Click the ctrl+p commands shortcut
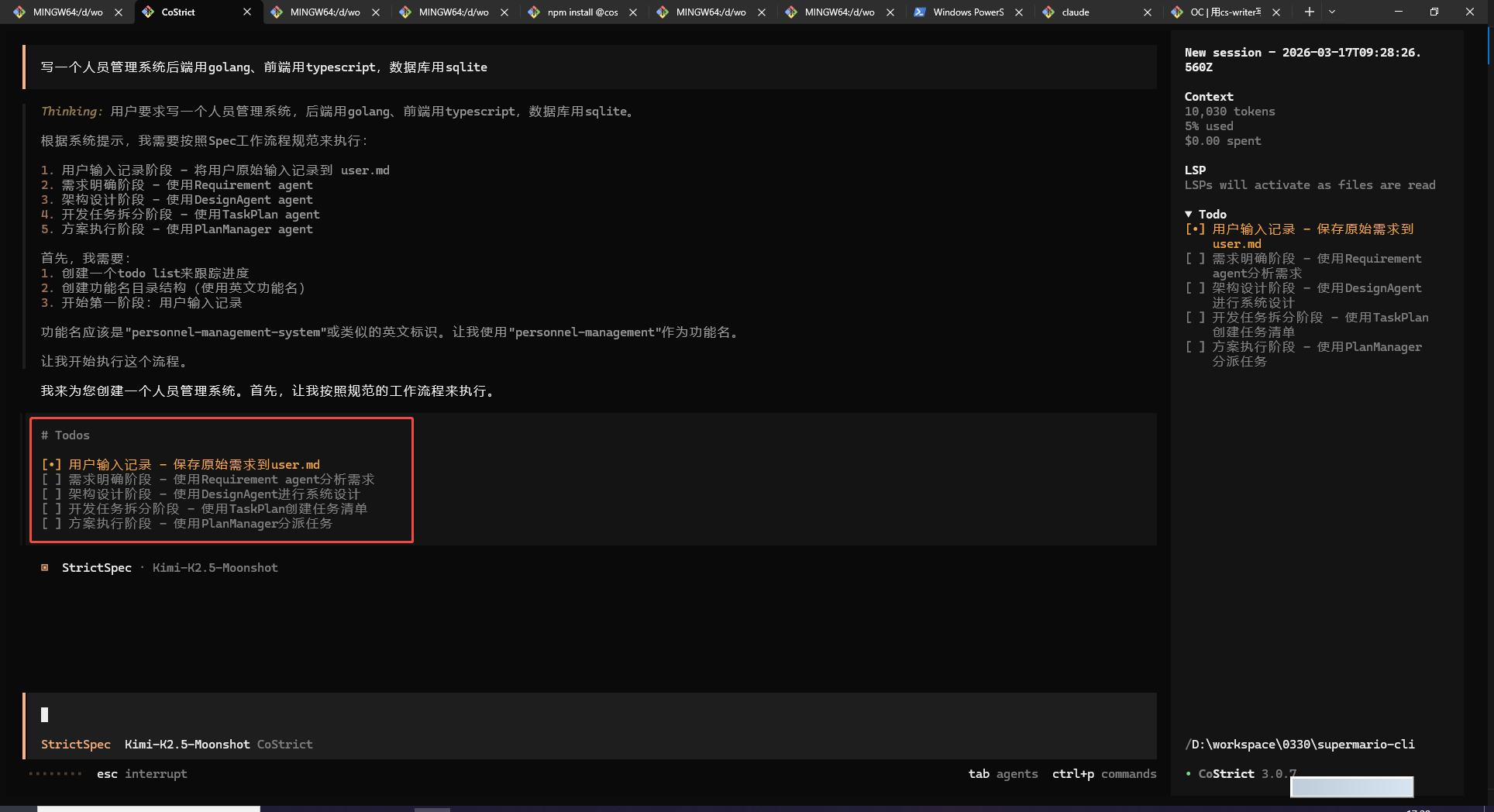Viewport: 1494px width, 812px height. tap(1103, 774)
